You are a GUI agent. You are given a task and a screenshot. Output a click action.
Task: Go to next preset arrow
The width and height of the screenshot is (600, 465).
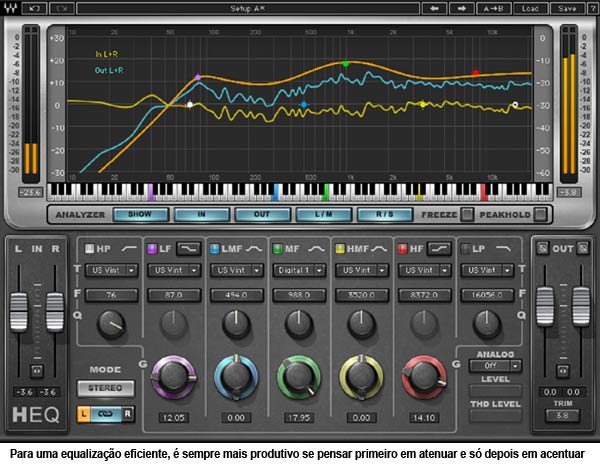tap(462, 8)
